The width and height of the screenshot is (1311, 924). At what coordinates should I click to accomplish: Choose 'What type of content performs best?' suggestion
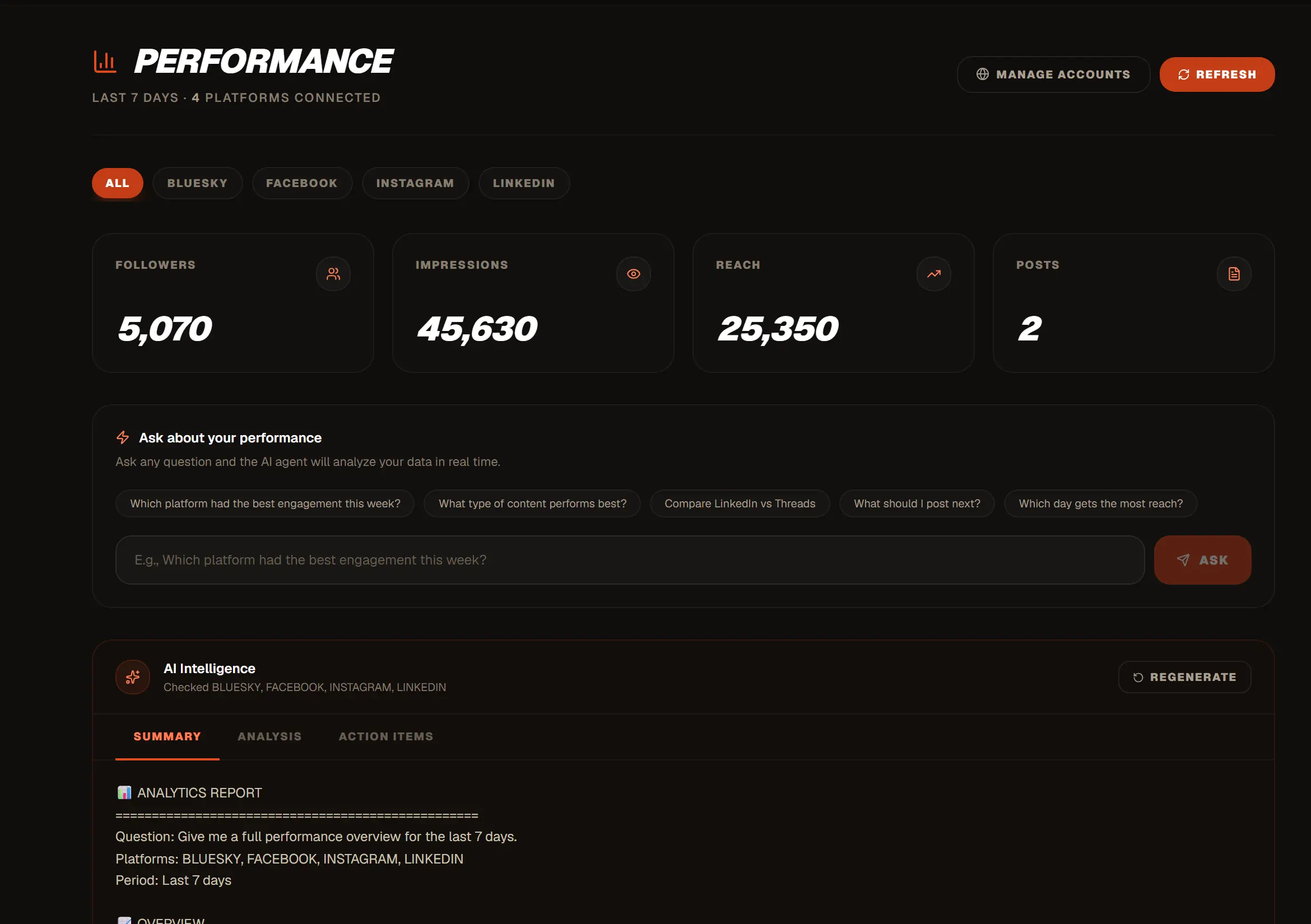(532, 503)
